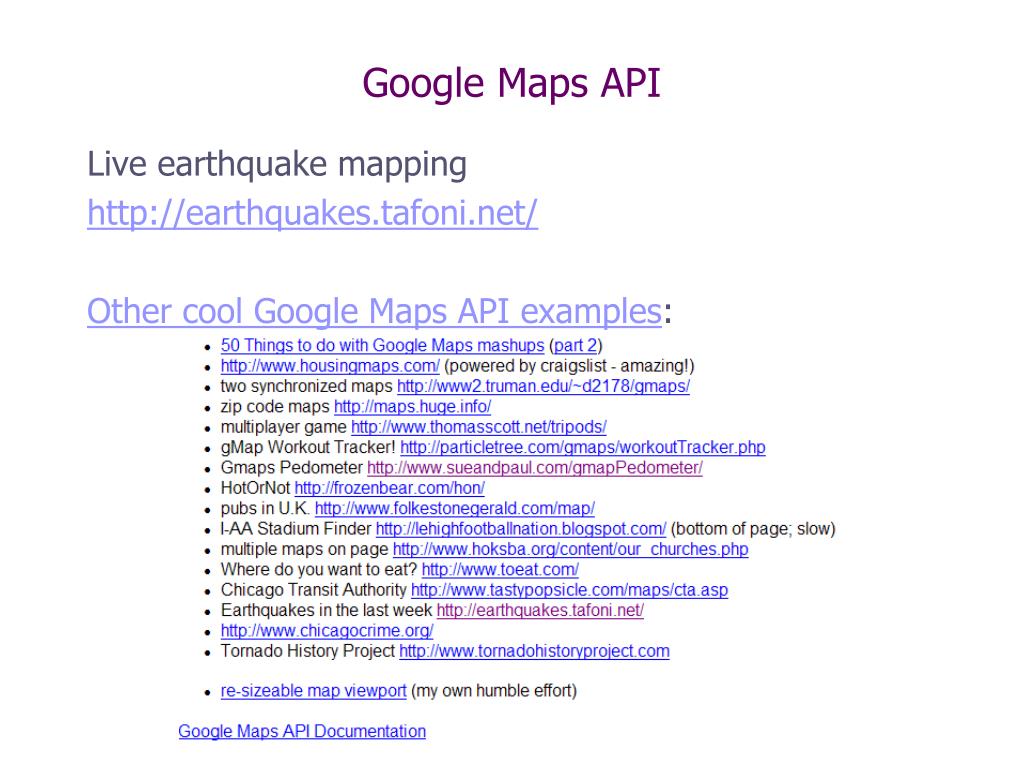Open the large earthquakes.tafoni.net link
This screenshot has height=768, width=1024.
pos(312,213)
